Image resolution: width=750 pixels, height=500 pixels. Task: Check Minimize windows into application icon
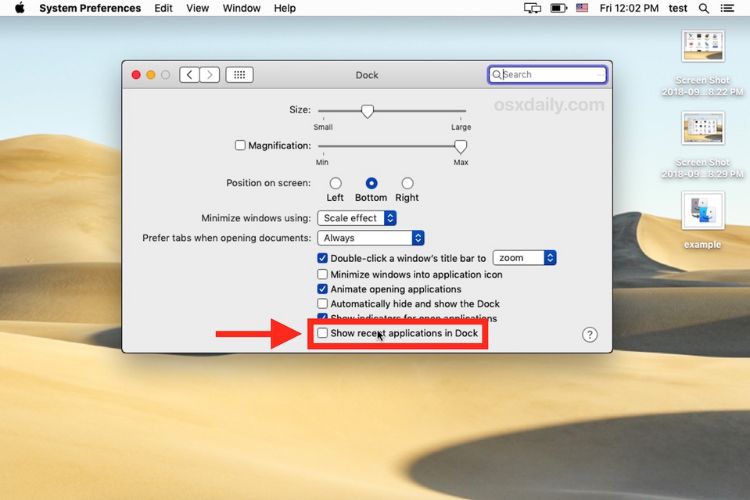322,274
